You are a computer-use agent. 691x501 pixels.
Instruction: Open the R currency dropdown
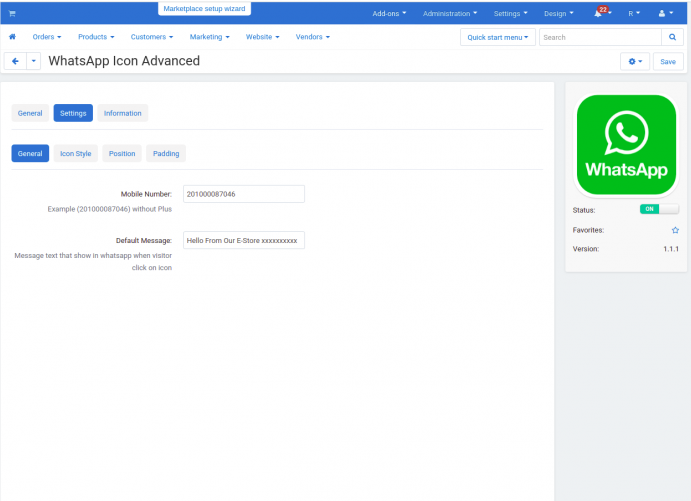pyautogui.click(x=634, y=13)
